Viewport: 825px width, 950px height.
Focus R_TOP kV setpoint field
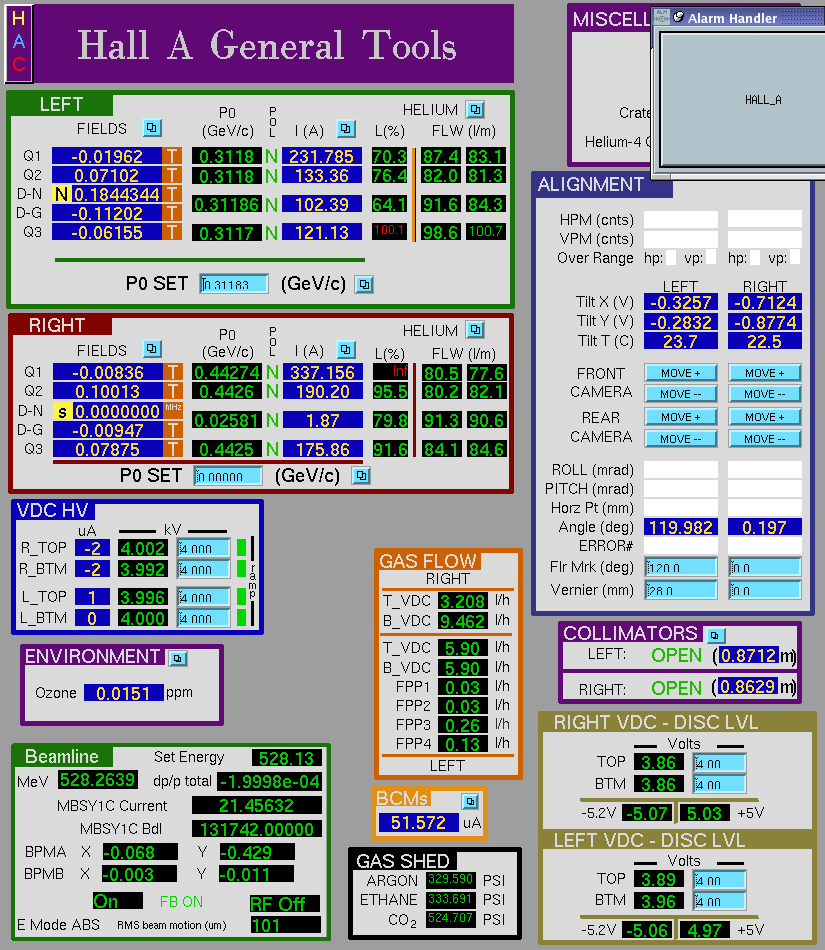tap(204, 548)
